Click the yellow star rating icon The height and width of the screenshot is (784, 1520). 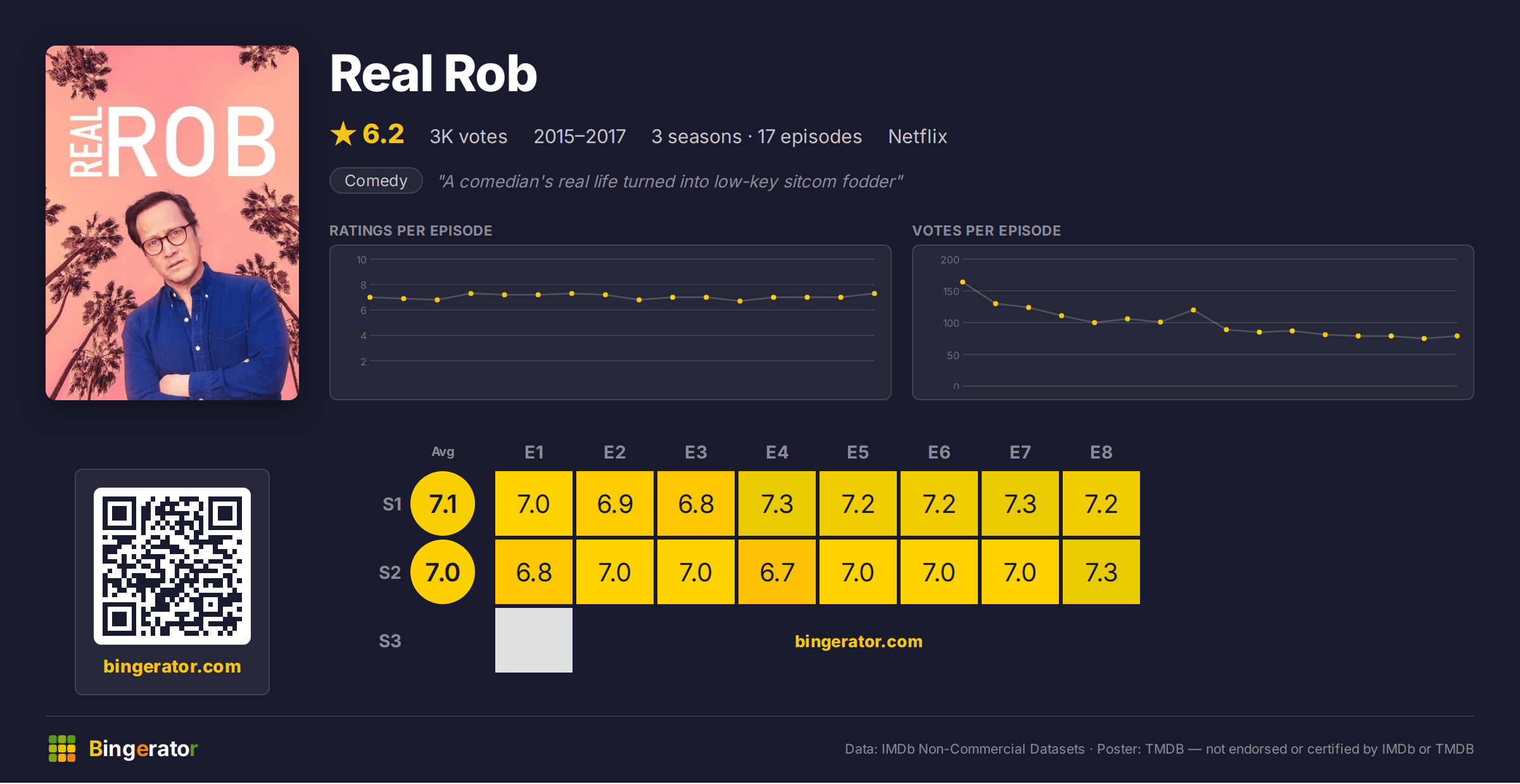[343, 134]
